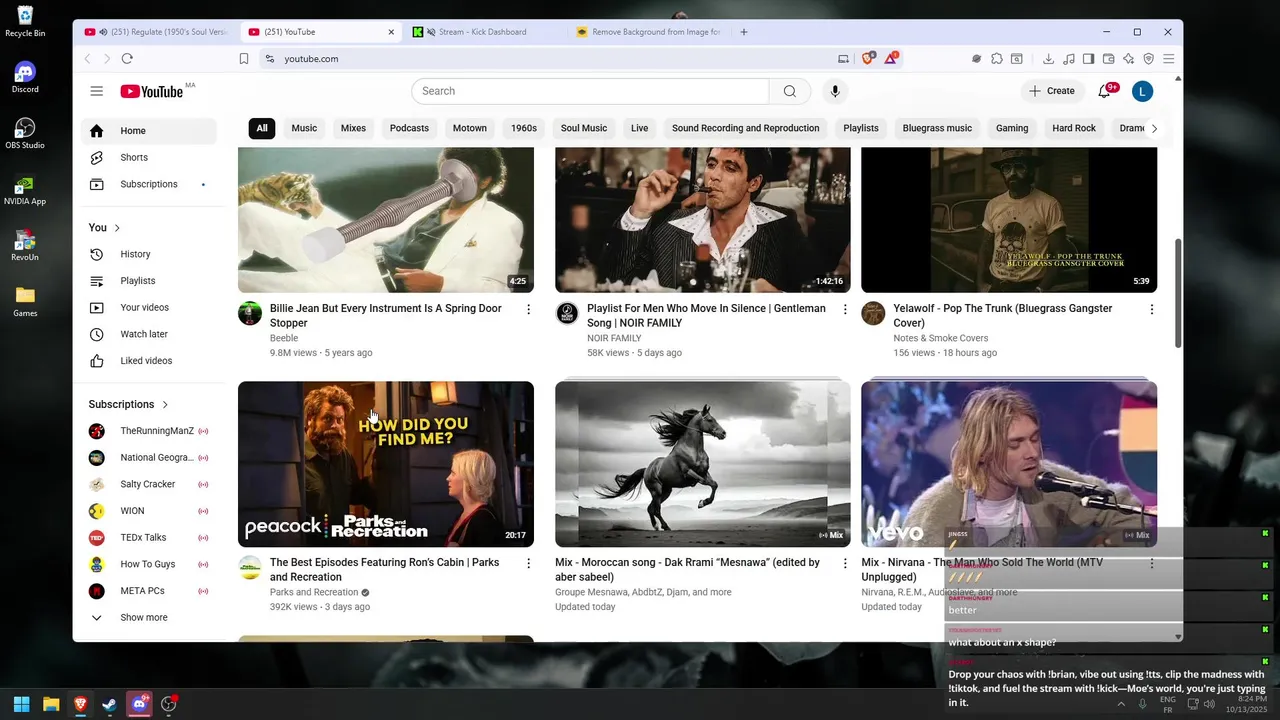
Task: Open options for Parks and Recreation video
Action: point(529,564)
